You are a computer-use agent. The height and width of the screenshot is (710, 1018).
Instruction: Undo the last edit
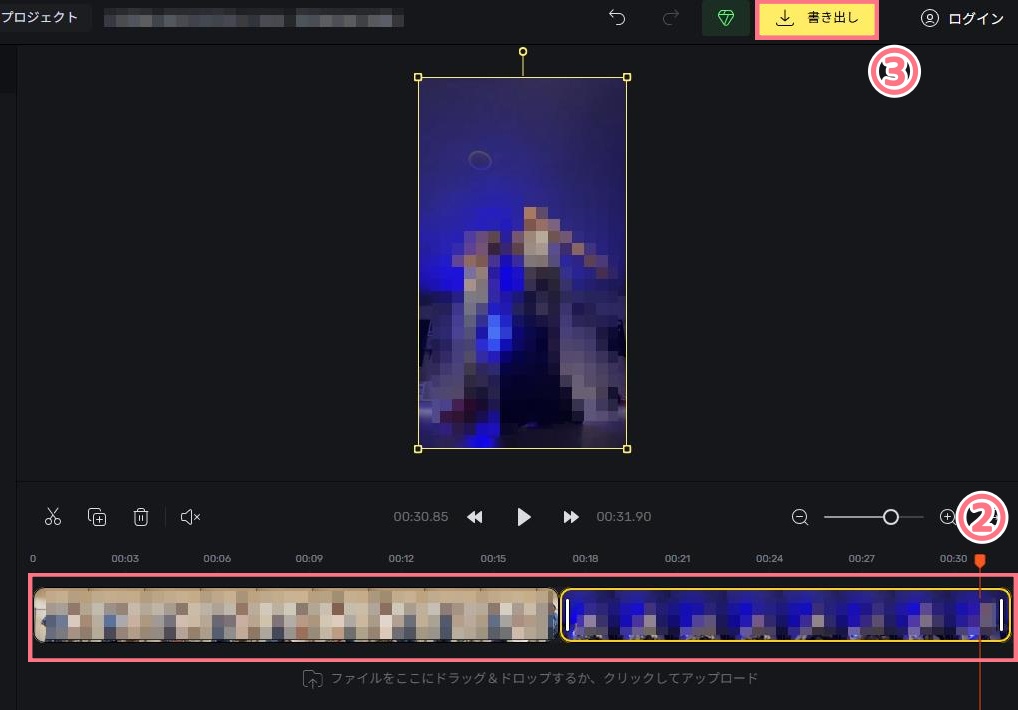point(617,18)
